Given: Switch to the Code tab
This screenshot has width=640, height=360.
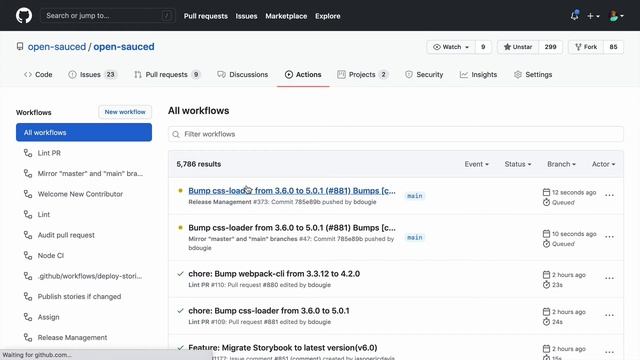Looking at the screenshot, I should coord(38,75).
